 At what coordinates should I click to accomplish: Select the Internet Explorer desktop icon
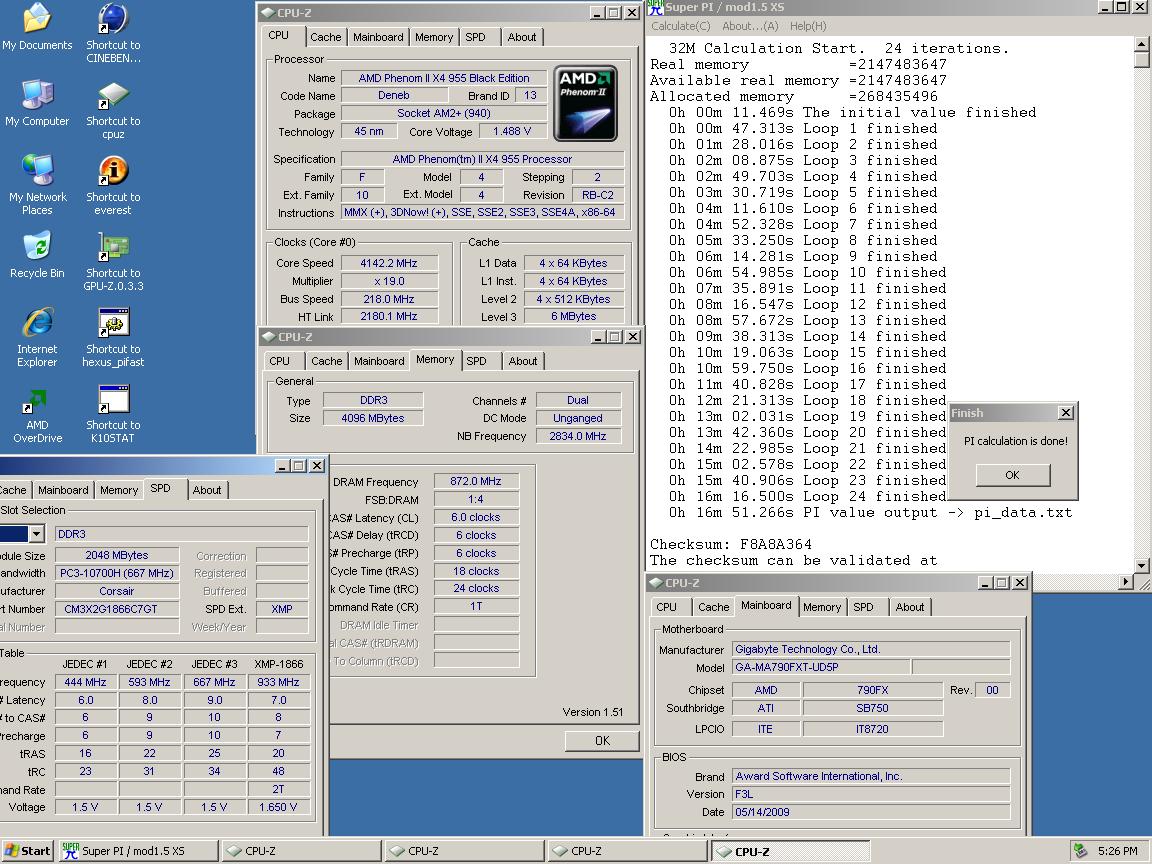pyautogui.click(x=37, y=336)
